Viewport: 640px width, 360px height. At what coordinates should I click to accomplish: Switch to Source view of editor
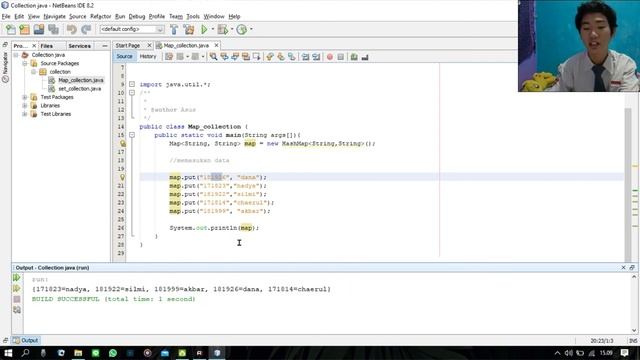(x=124, y=56)
